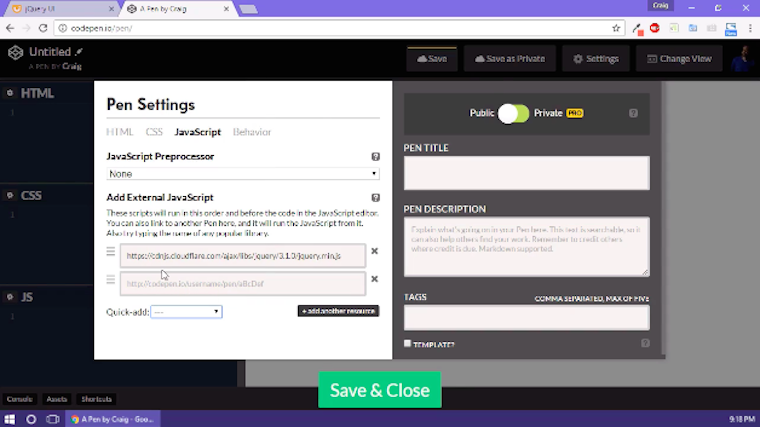Image resolution: width=760 pixels, height=427 pixels.
Task: Switch to CSS settings tab
Action: coord(154,132)
